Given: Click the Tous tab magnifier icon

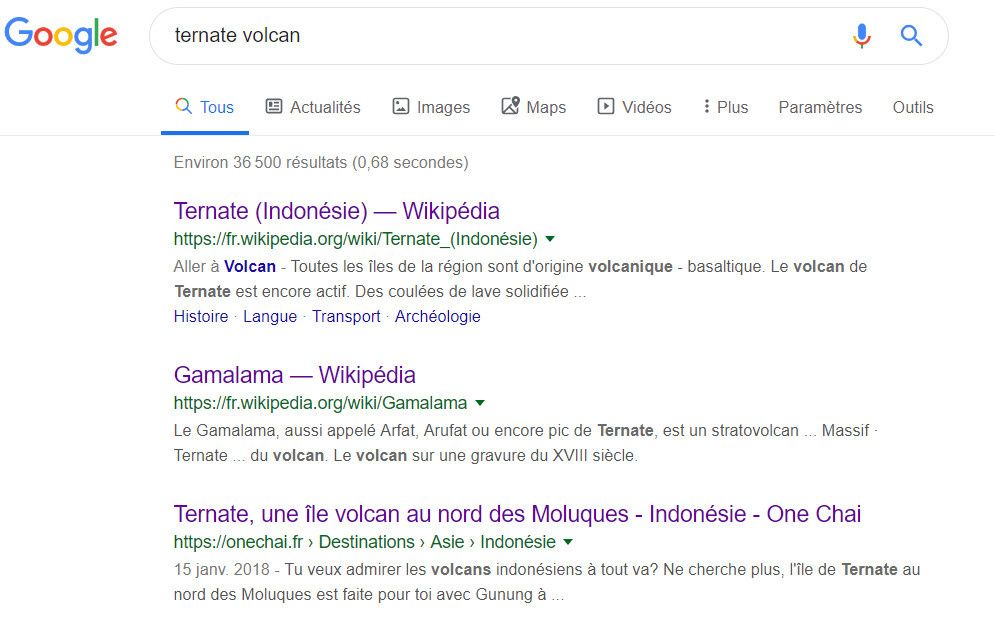Looking at the screenshot, I should tap(183, 106).
